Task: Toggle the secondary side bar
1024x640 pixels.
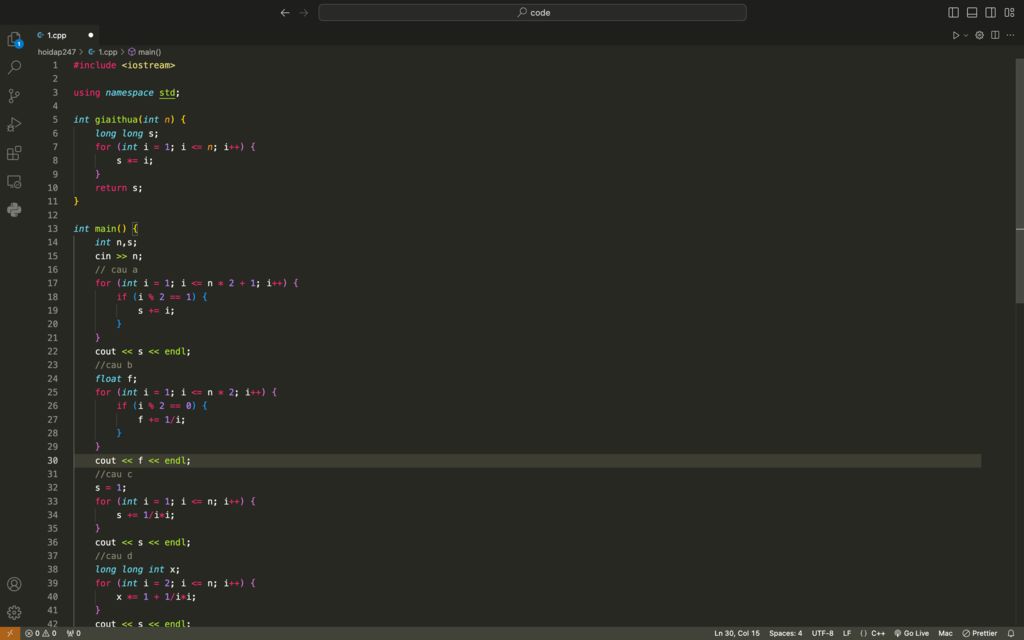Action: point(991,12)
